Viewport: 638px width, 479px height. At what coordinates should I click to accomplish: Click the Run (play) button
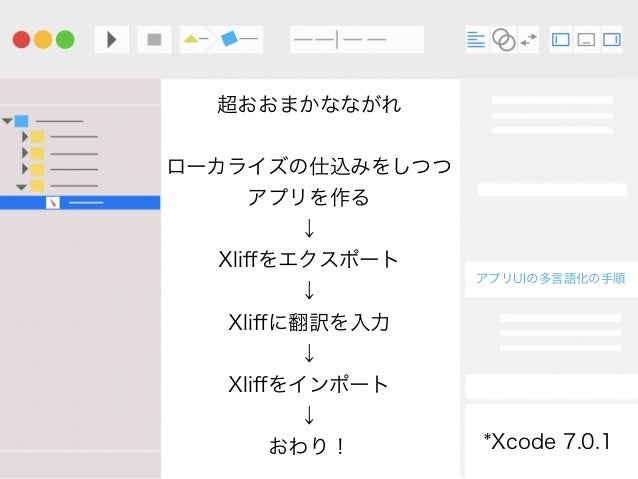pos(112,39)
